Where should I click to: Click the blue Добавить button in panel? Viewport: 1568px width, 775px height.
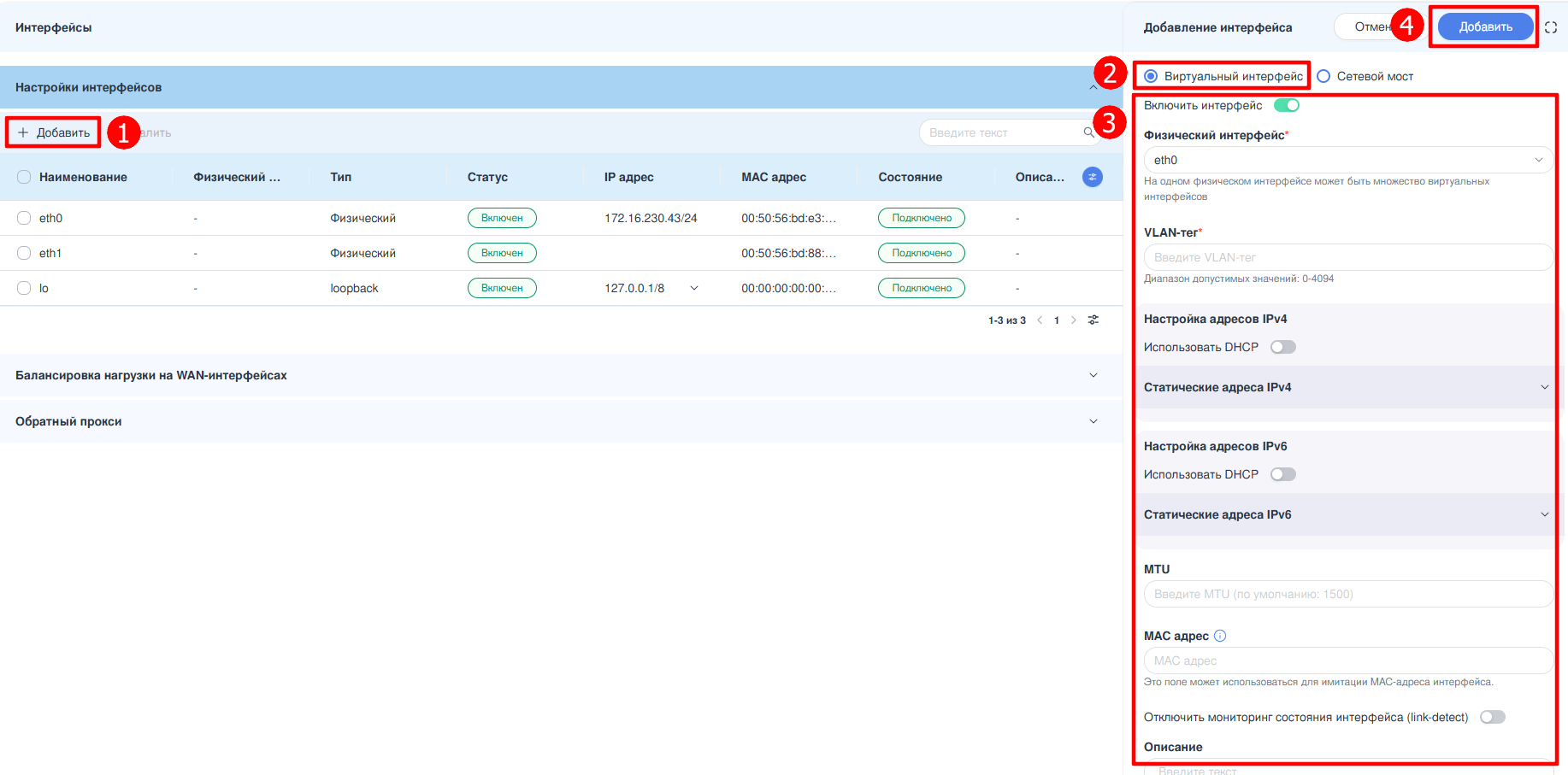pos(1485,26)
